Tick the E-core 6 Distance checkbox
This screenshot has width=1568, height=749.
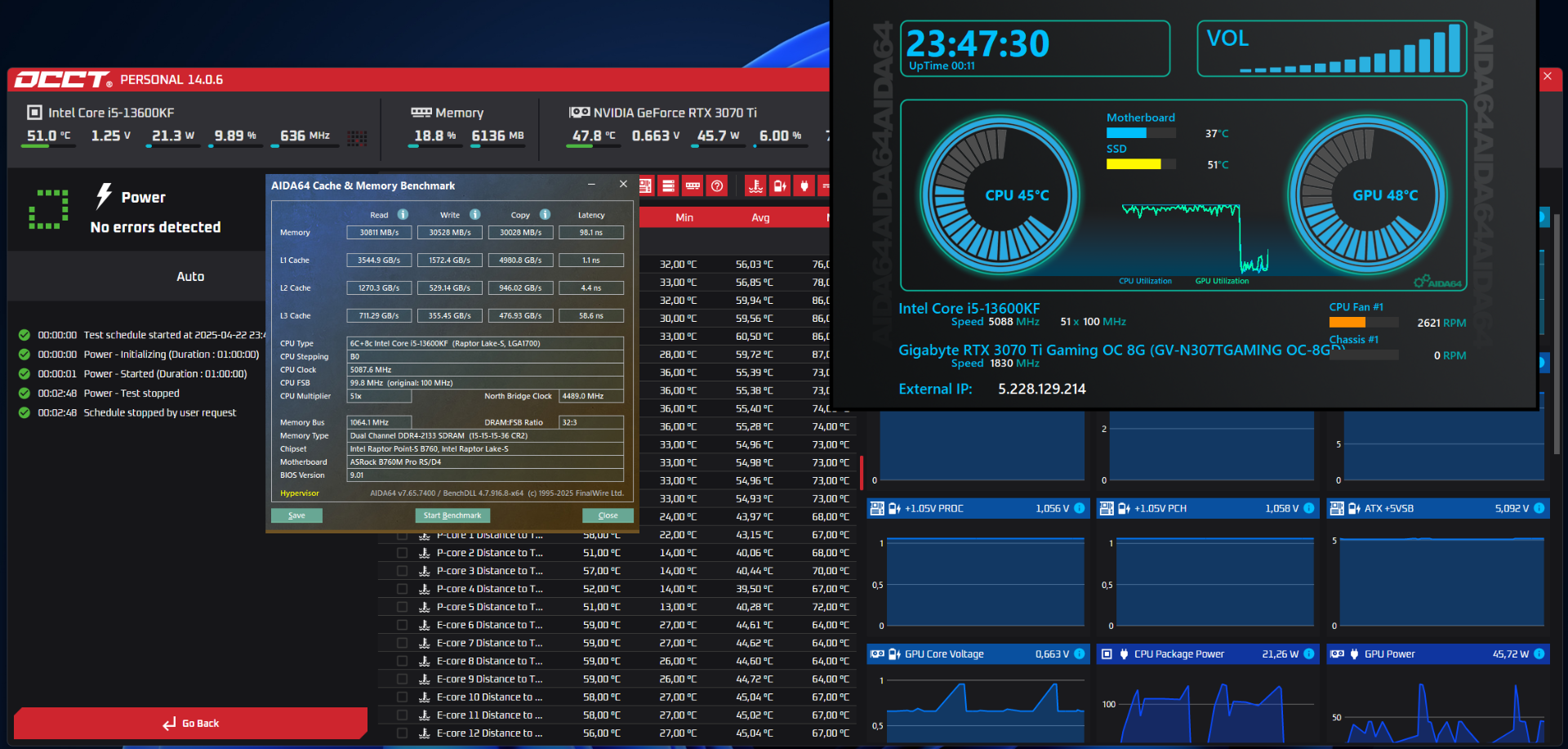402,625
